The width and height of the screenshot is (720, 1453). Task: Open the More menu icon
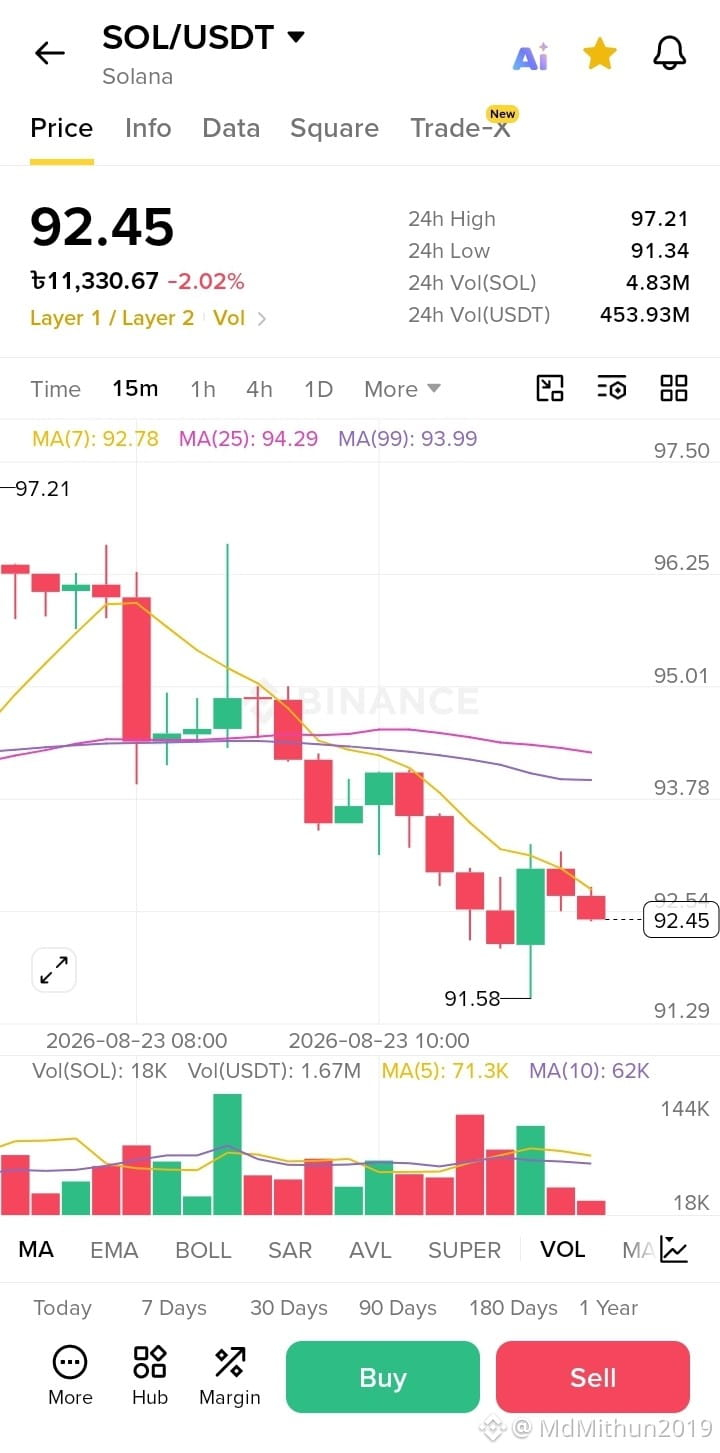coord(70,1376)
